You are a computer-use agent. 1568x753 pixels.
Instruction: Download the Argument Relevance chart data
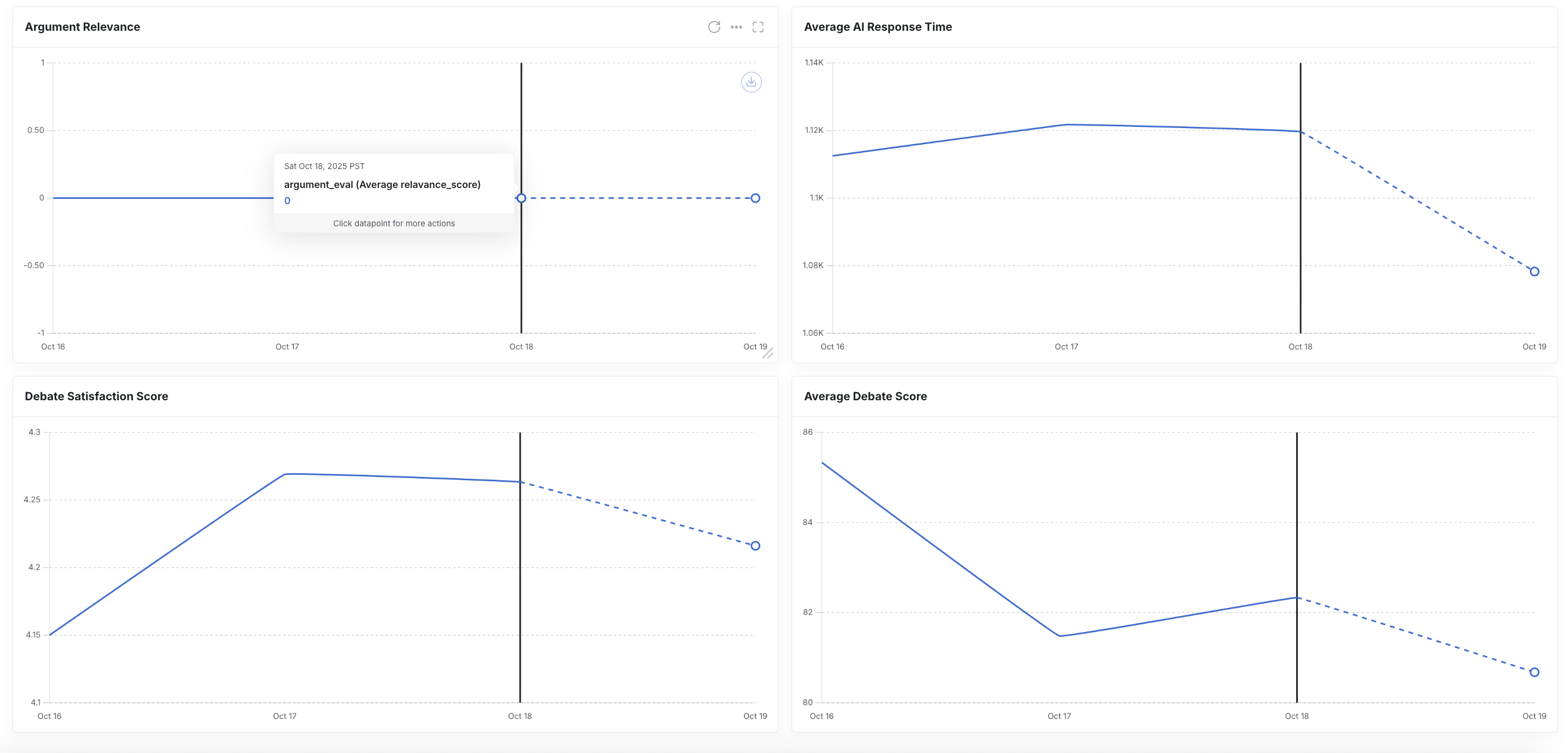coord(751,82)
